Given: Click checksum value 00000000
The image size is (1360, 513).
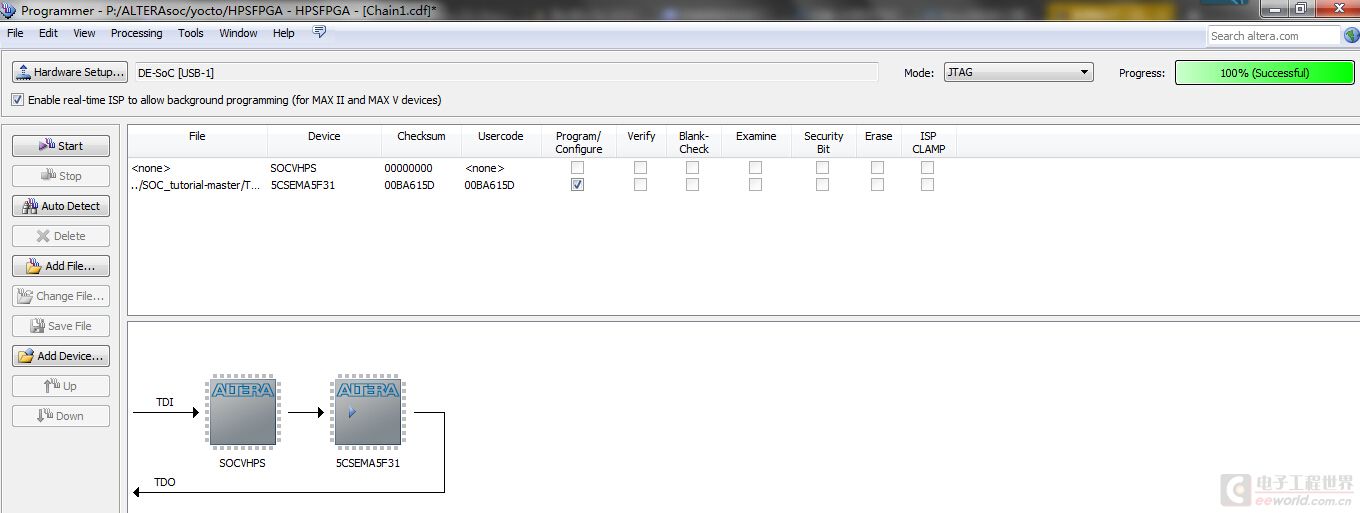Looking at the screenshot, I should 408,168.
